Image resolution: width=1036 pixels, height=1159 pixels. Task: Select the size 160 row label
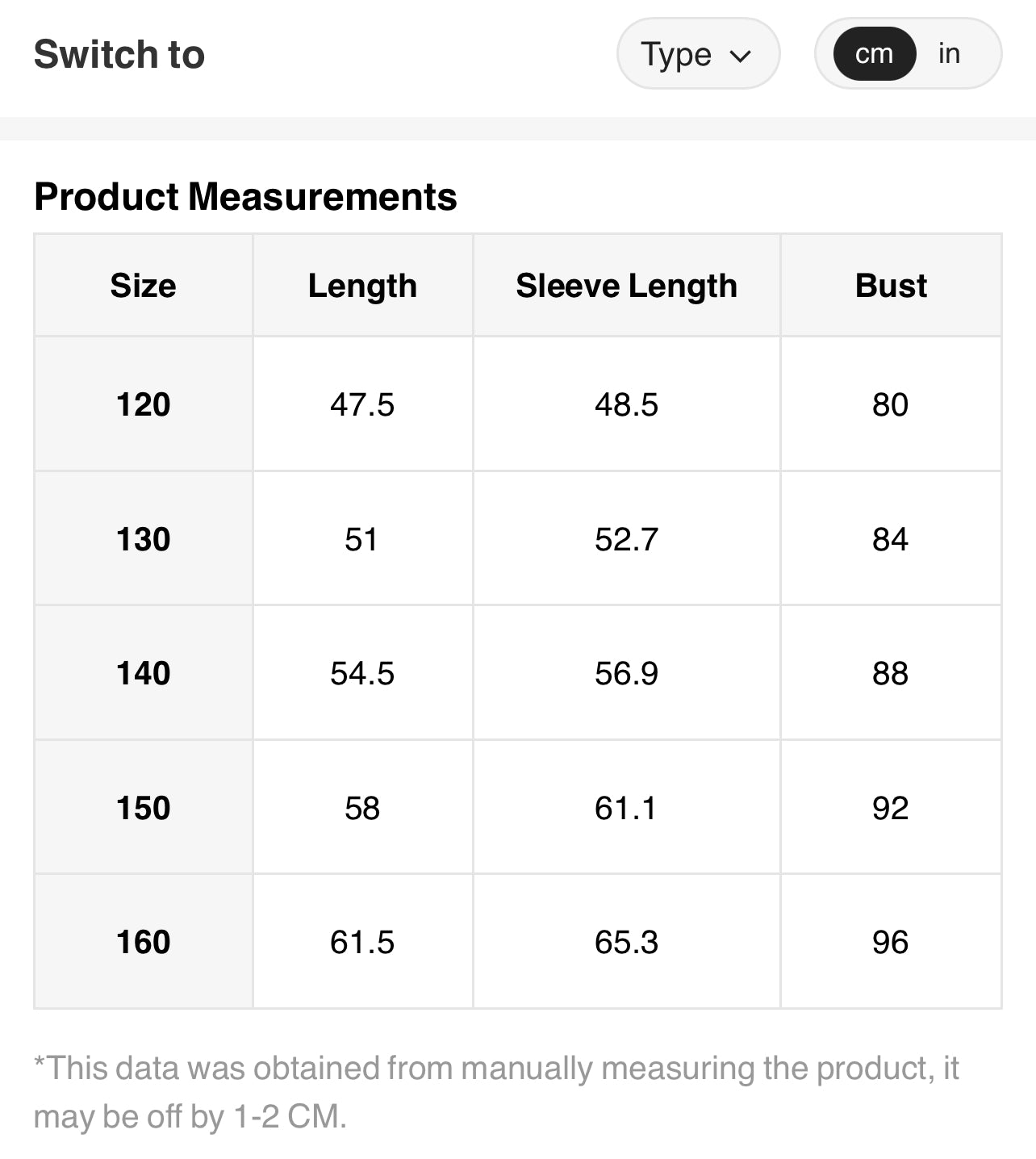click(x=143, y=942)
